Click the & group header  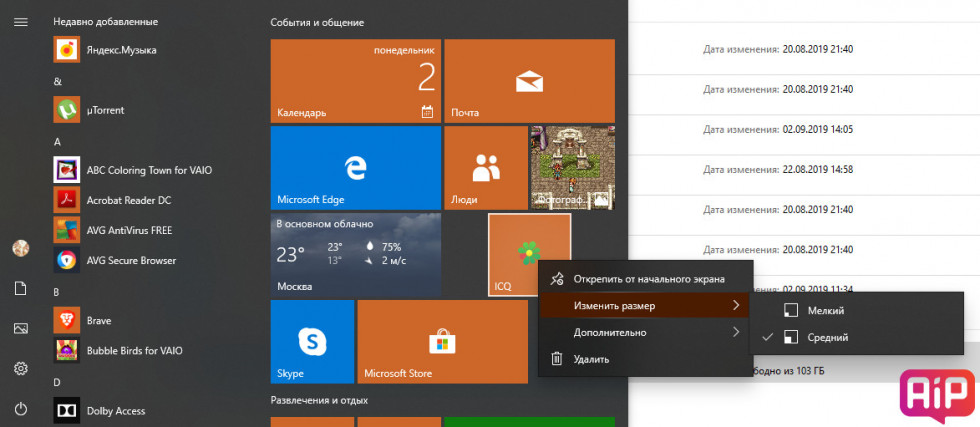click(57, 82)
